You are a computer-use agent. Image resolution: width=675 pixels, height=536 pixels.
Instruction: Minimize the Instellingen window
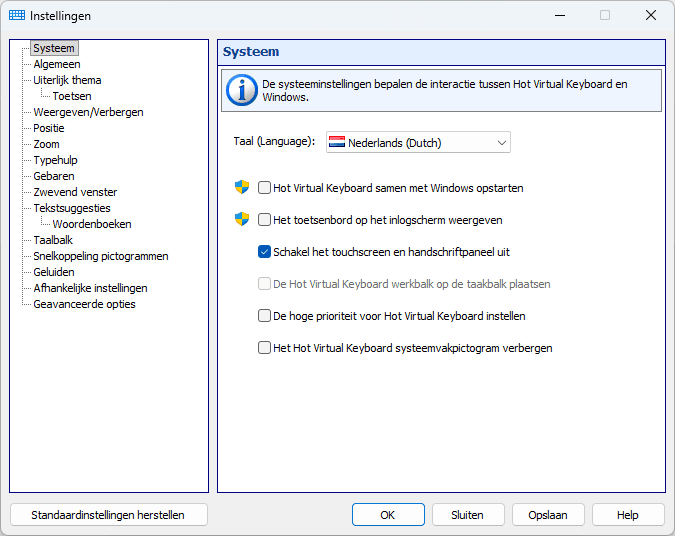pyautogui.click(x=560, y=15)
